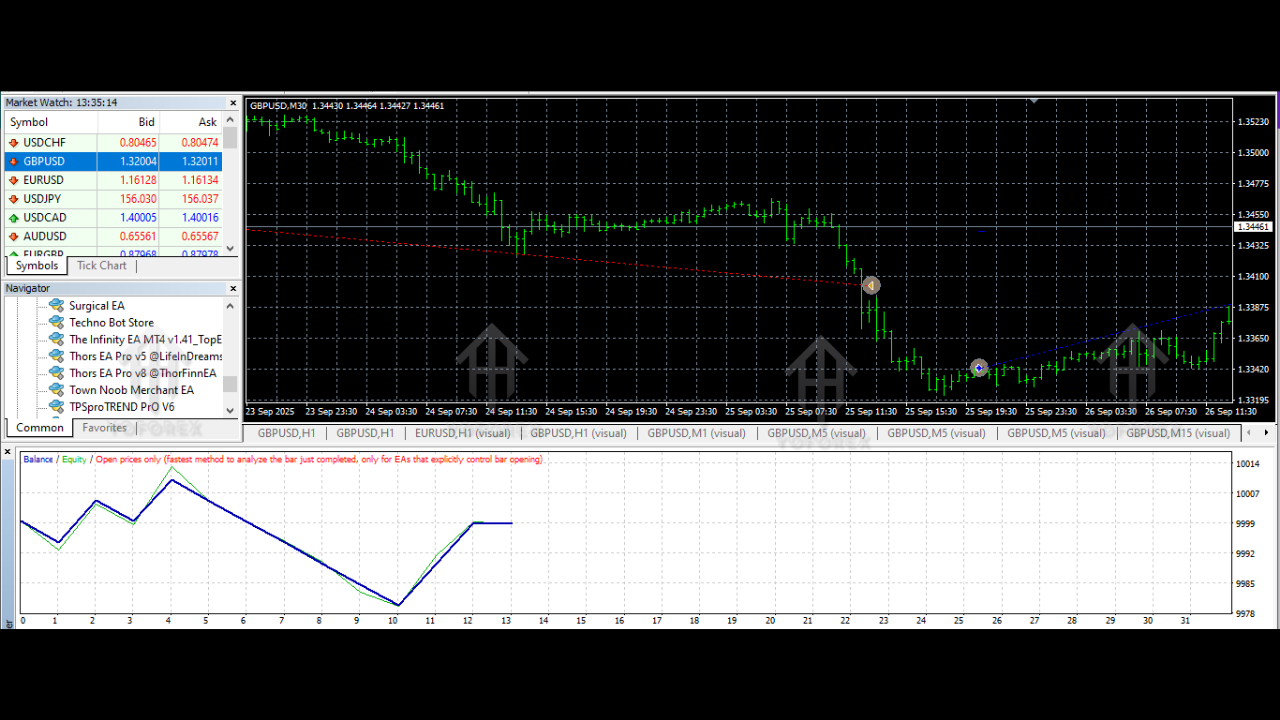Click the Town Noob Merchant EA icon
This screenshot has height=720, width=1280.
(56, 390)
